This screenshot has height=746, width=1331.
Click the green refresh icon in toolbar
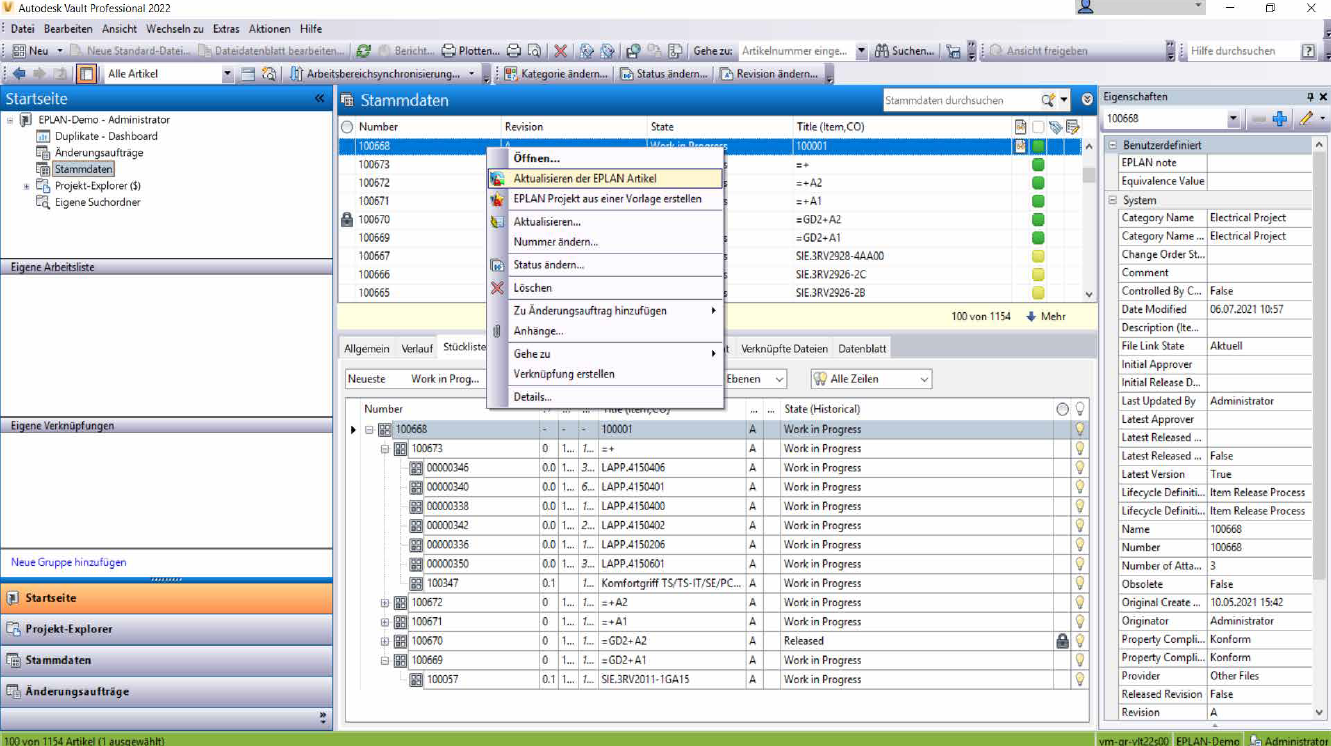click(364, 50)
